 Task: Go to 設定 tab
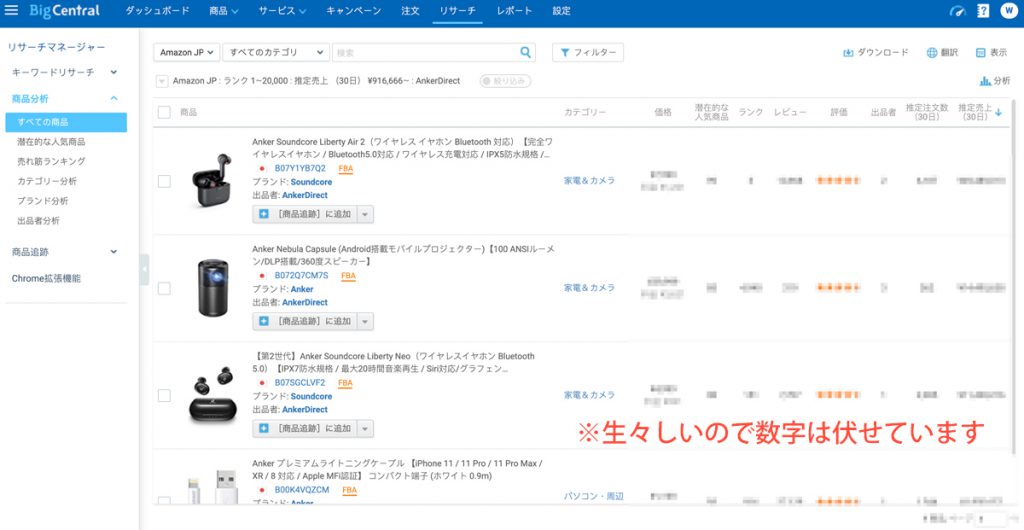(562, 11)
